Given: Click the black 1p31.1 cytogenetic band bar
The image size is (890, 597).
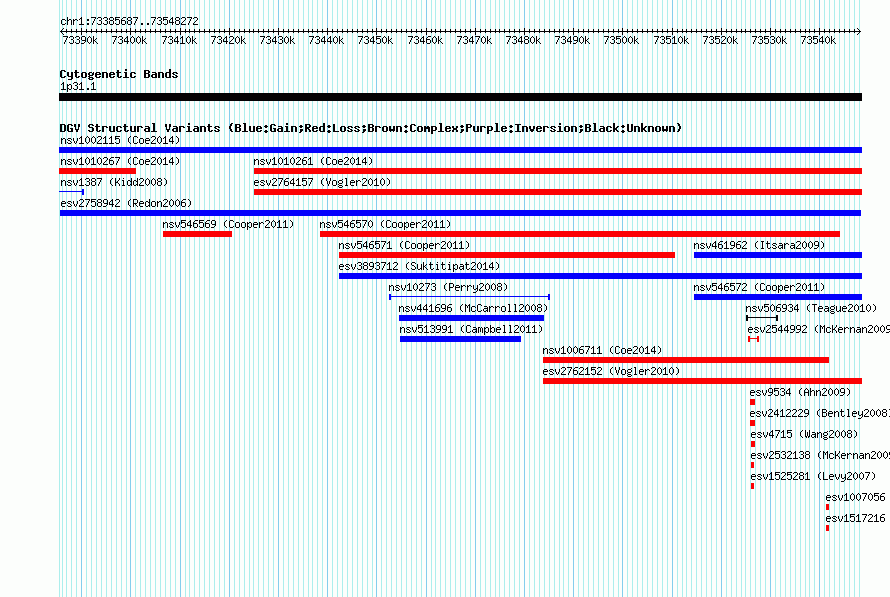Looking at the screenshot, I should click(x=460, y=98).
